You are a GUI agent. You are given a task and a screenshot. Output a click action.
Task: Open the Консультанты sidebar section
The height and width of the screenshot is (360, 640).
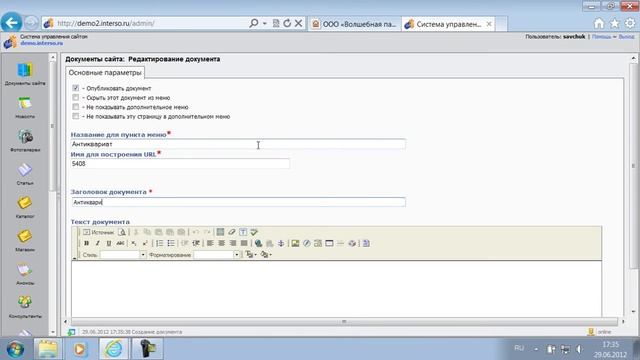point(25,307)
